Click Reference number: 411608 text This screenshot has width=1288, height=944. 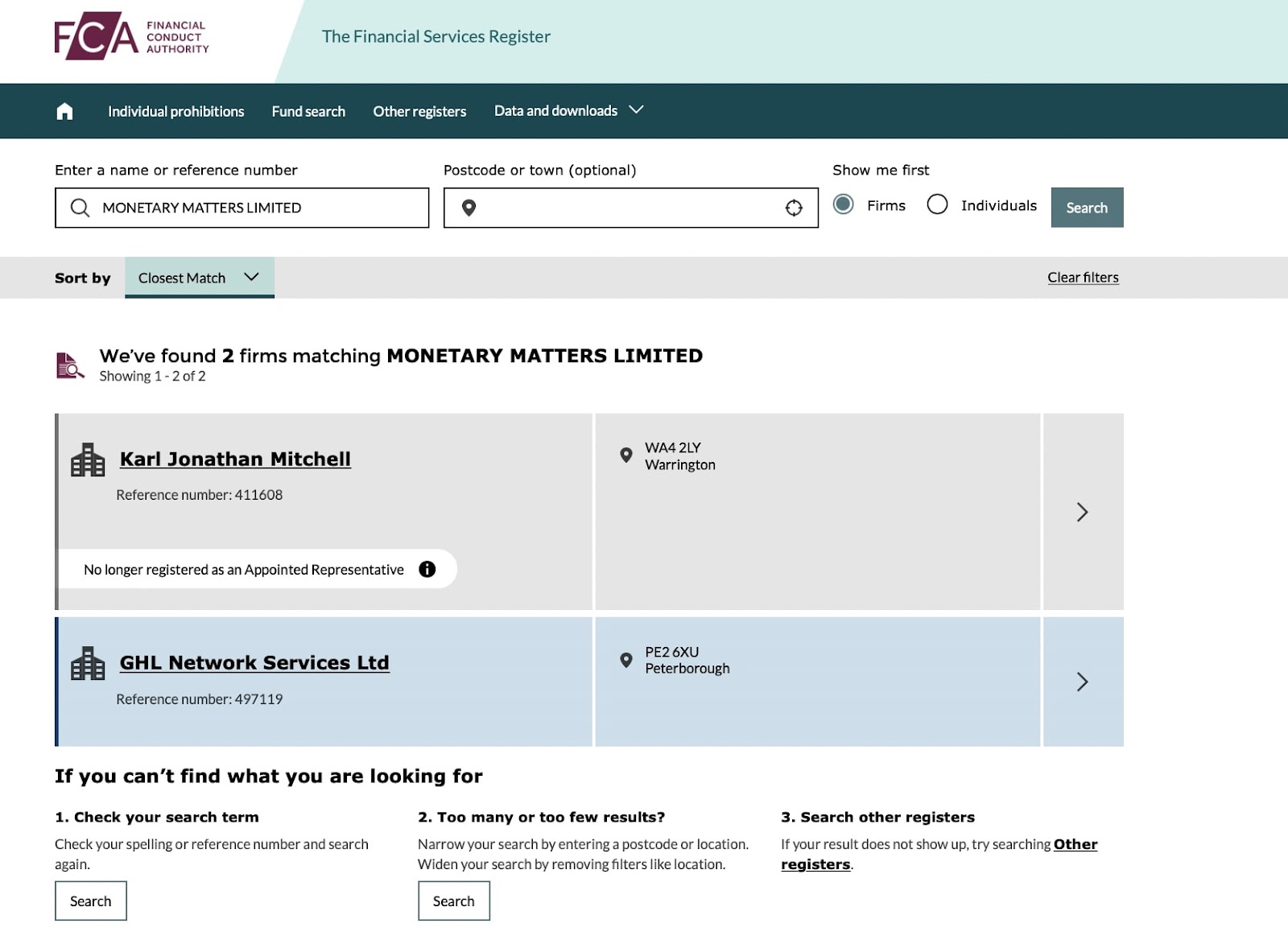tap(199, 495)
